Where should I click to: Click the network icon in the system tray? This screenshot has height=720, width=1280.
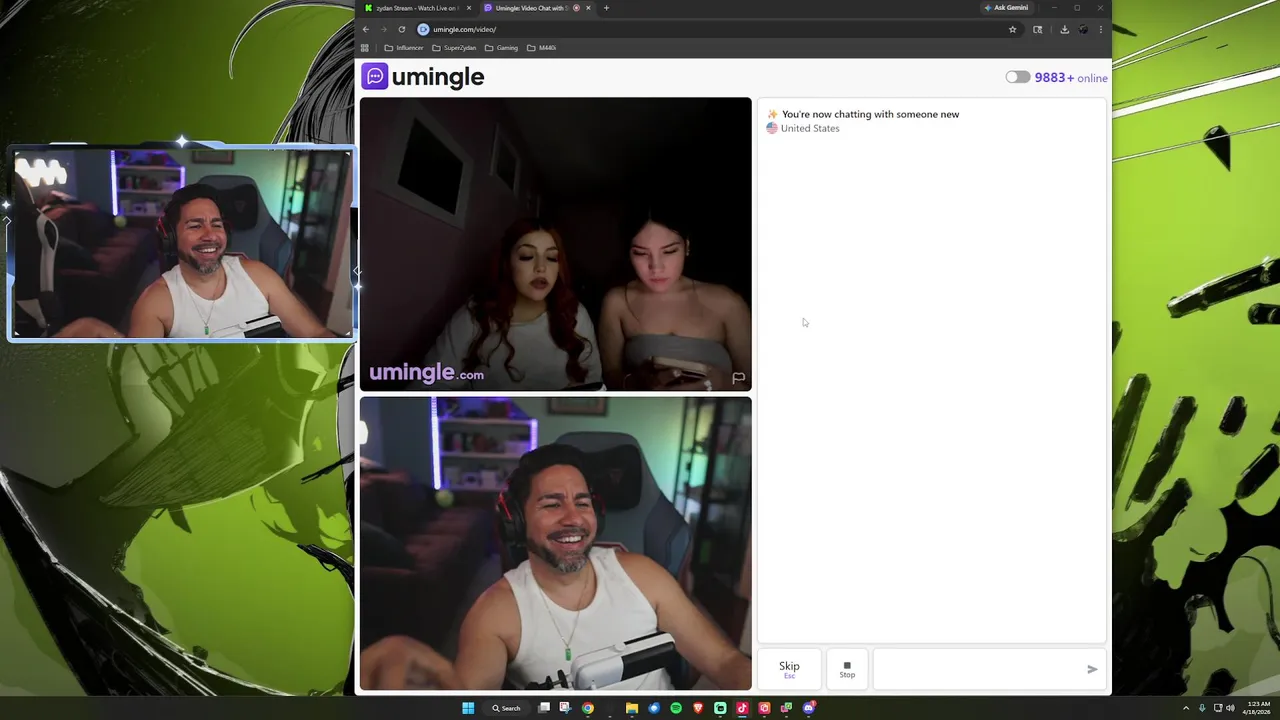tap(1218, 708)
